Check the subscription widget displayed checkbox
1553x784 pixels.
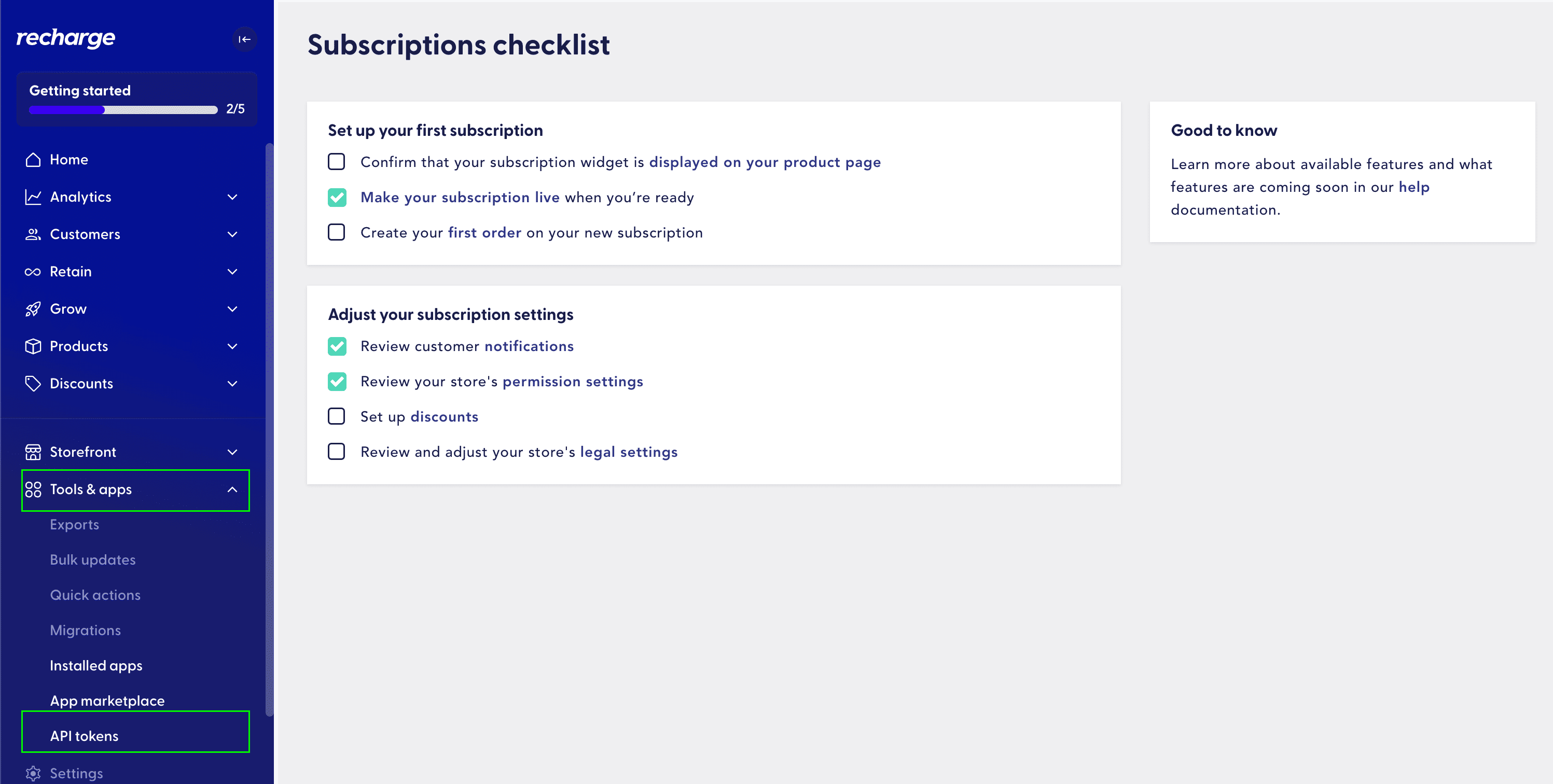(x=337, y=162)
